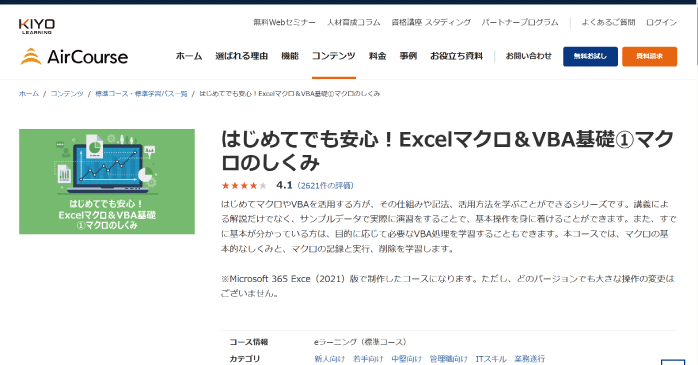Click the orange 資料請求 button
Viewport: 698px width, 365px height.
[x=649, y=57]
